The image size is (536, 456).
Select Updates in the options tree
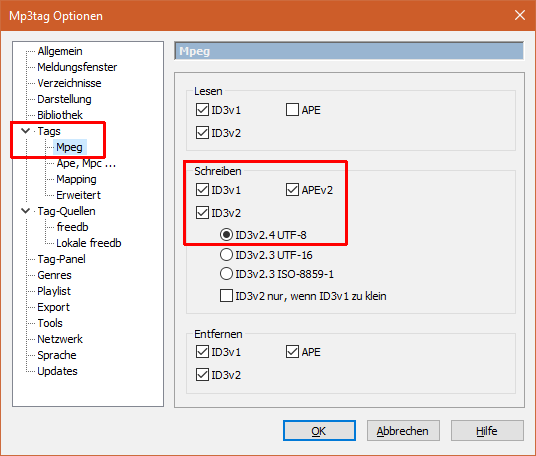click(x=57, y=371)
